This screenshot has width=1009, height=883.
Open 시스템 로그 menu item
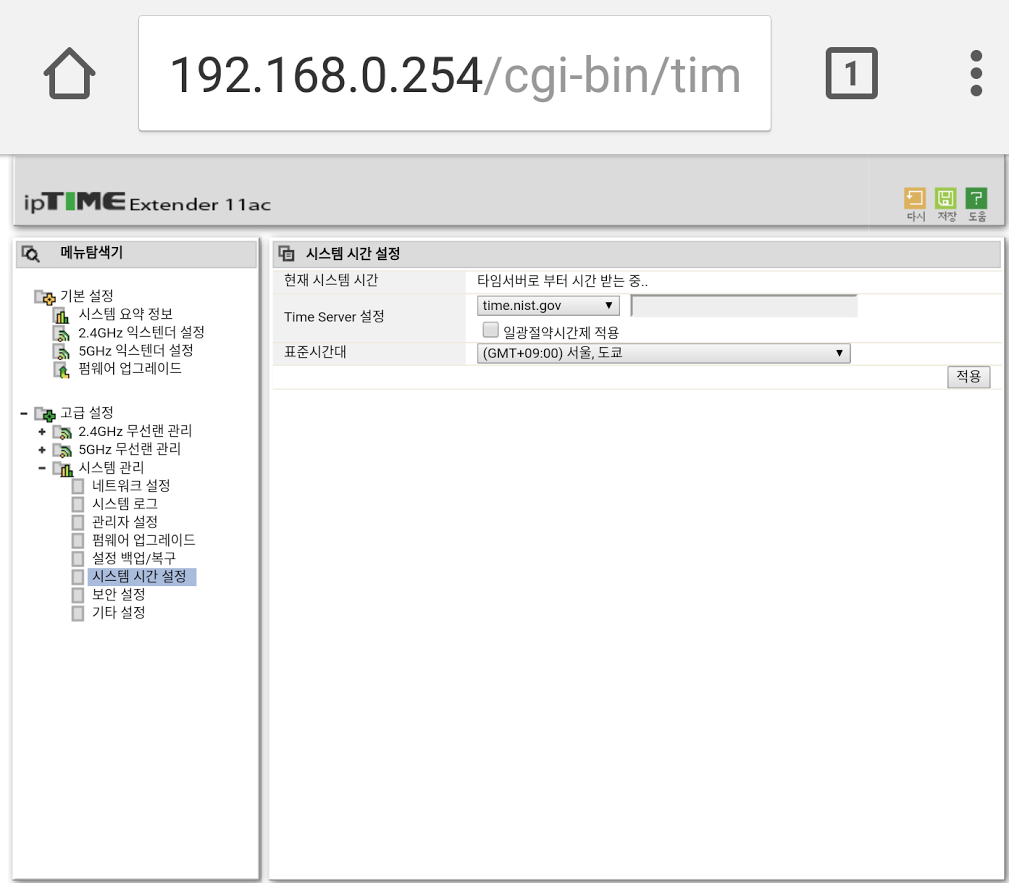pos(125,503)
